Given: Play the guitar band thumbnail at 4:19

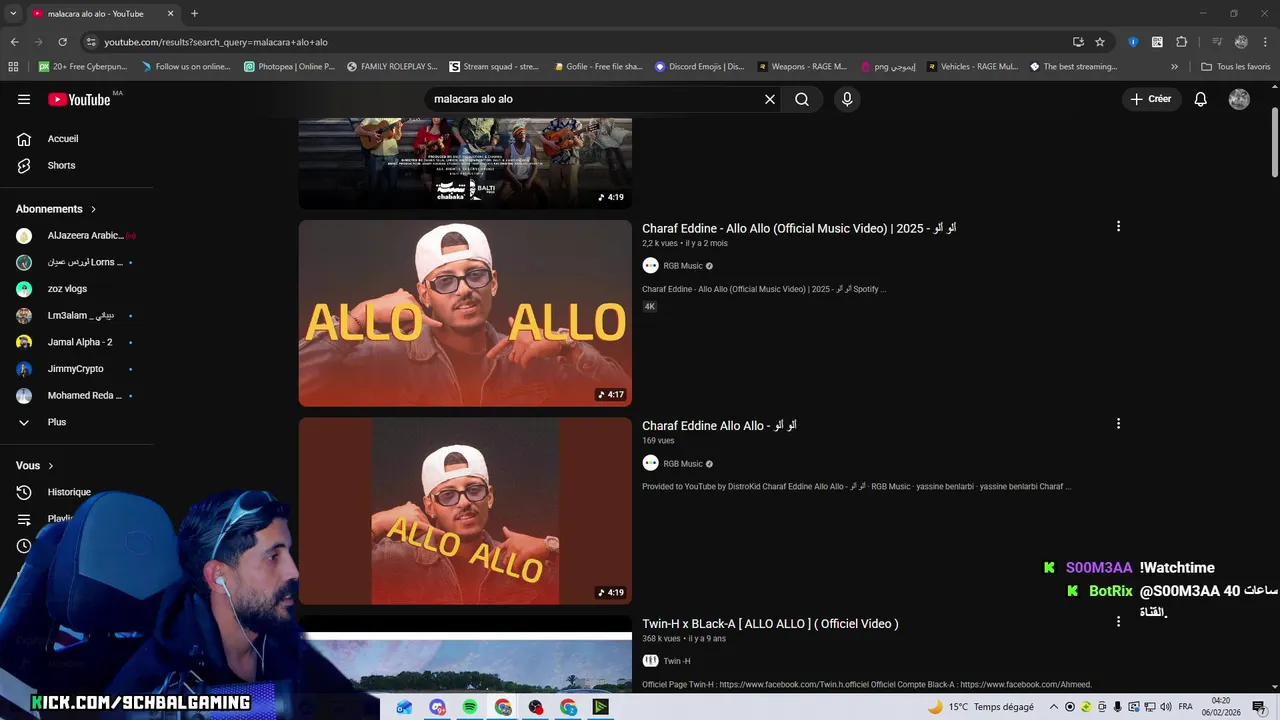Looking at the screenshot, I should (465, 163).
